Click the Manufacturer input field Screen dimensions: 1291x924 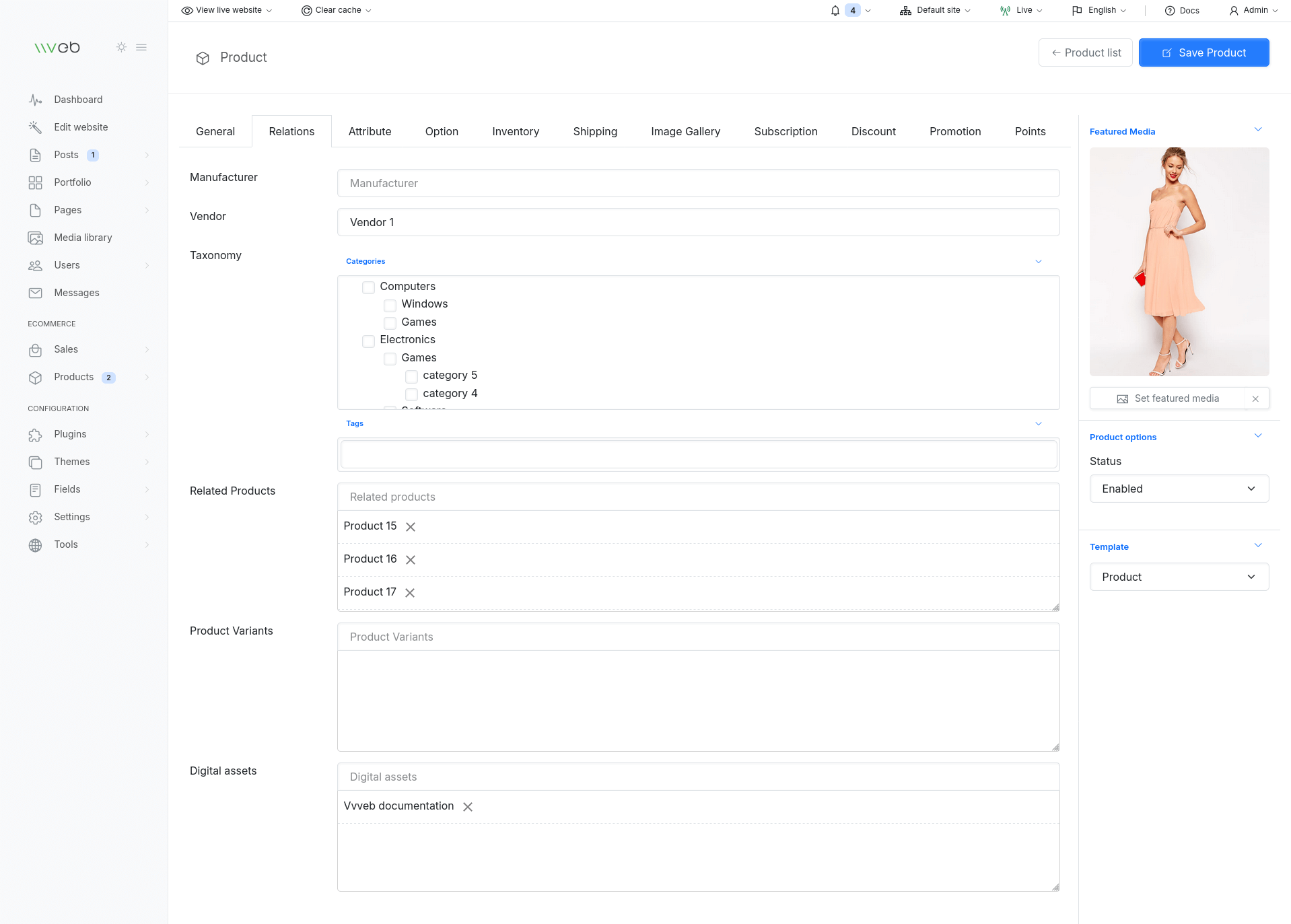[x=698, y=183]
